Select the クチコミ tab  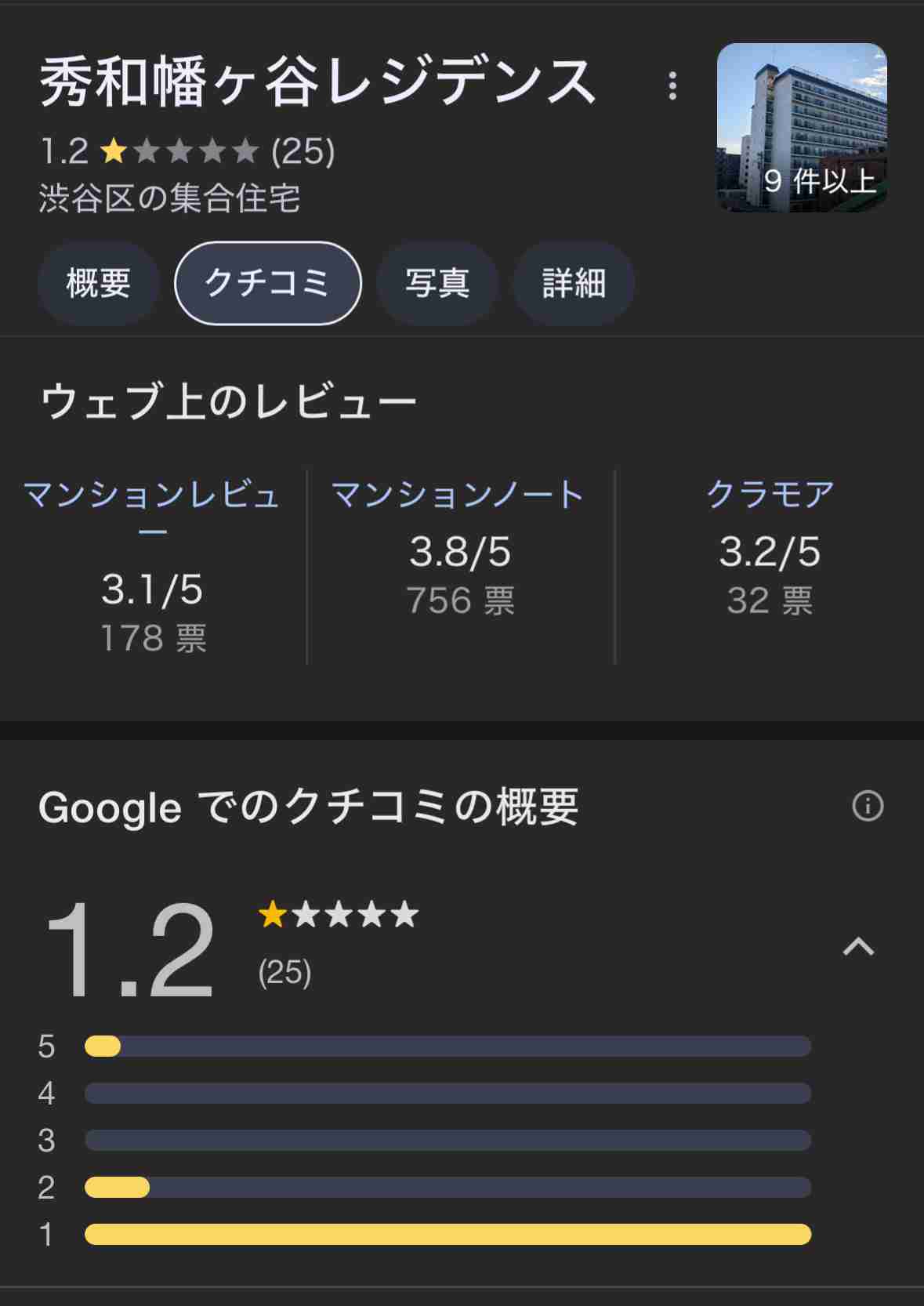click(268, 283)
